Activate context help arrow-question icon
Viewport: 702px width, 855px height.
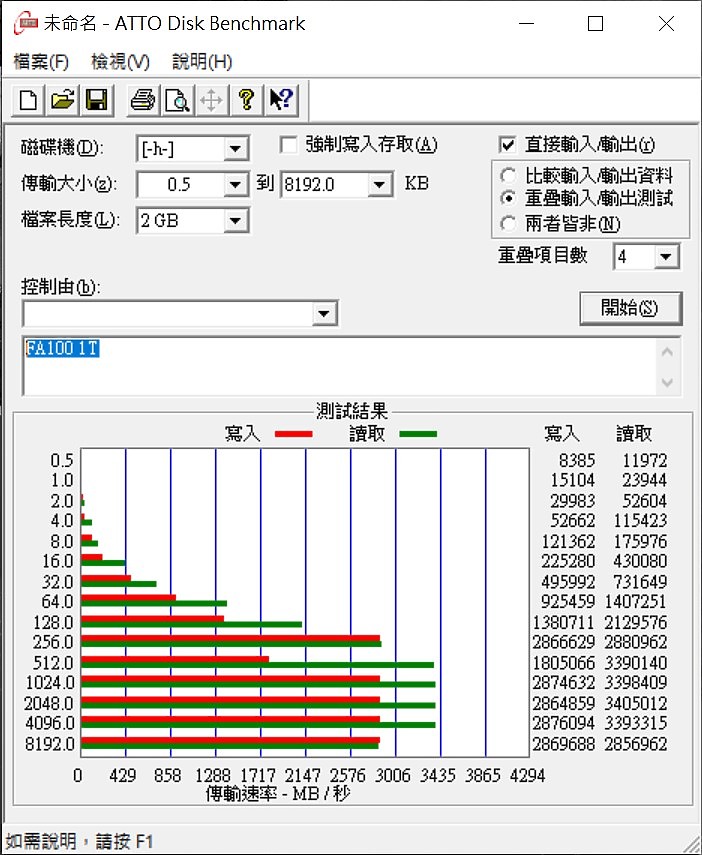281,100
